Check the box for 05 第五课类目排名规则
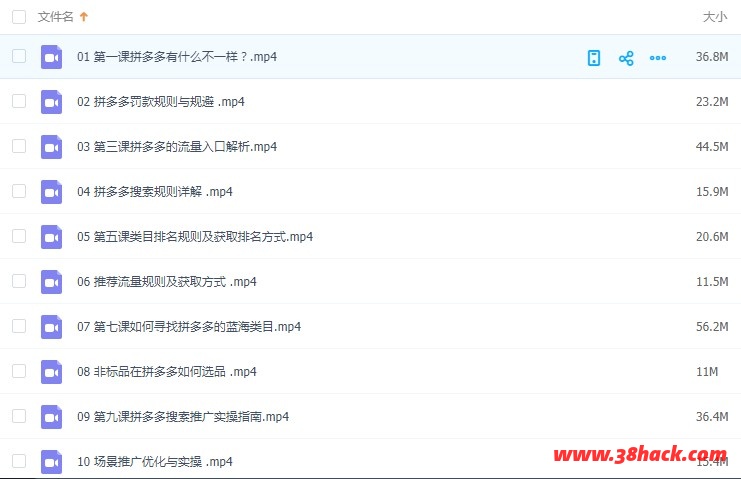The width and height of the screenshot is (741, 479). coord(19,236)
